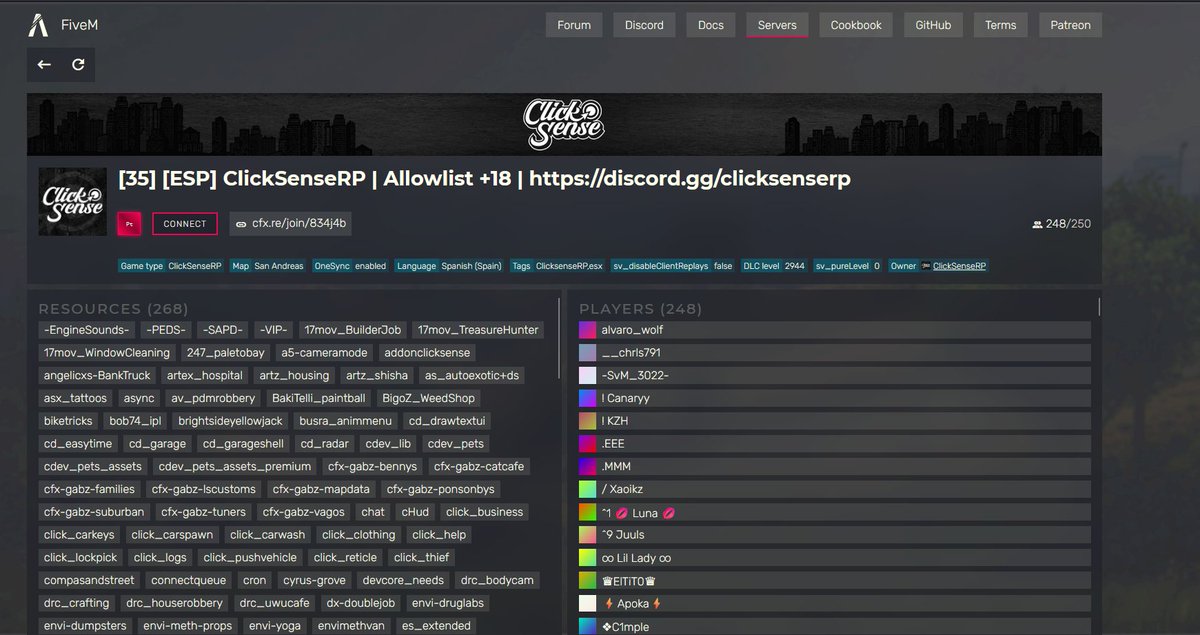Click the connectqueue resource tag
The height and width of the screenshot is (635, 1200).
190,581
